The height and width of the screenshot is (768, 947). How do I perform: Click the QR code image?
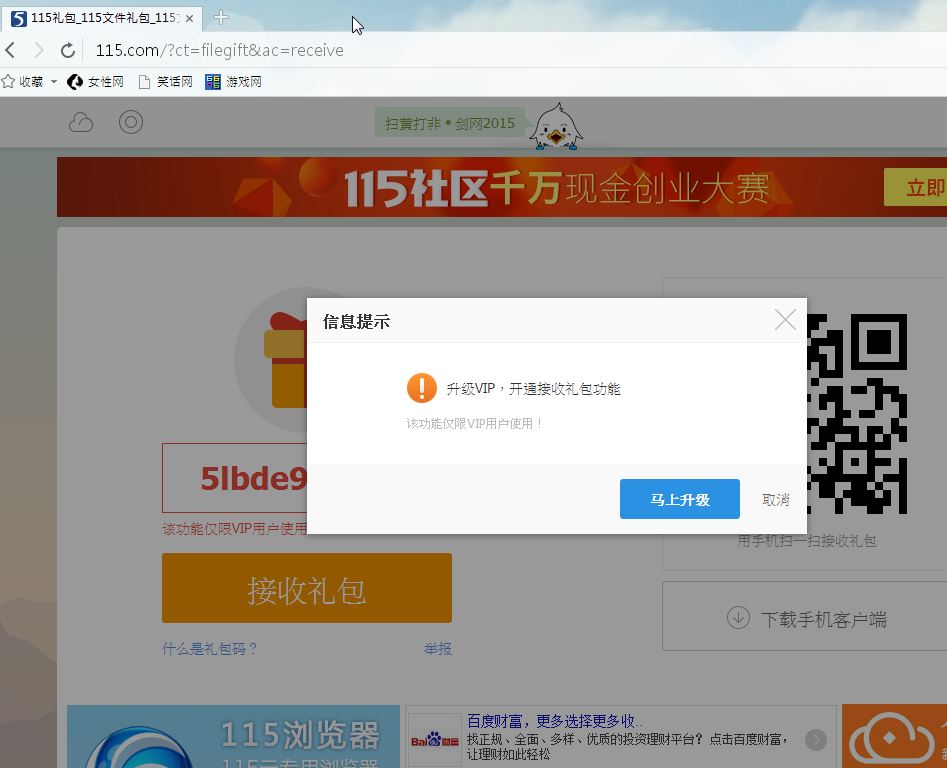pos(857,414)
